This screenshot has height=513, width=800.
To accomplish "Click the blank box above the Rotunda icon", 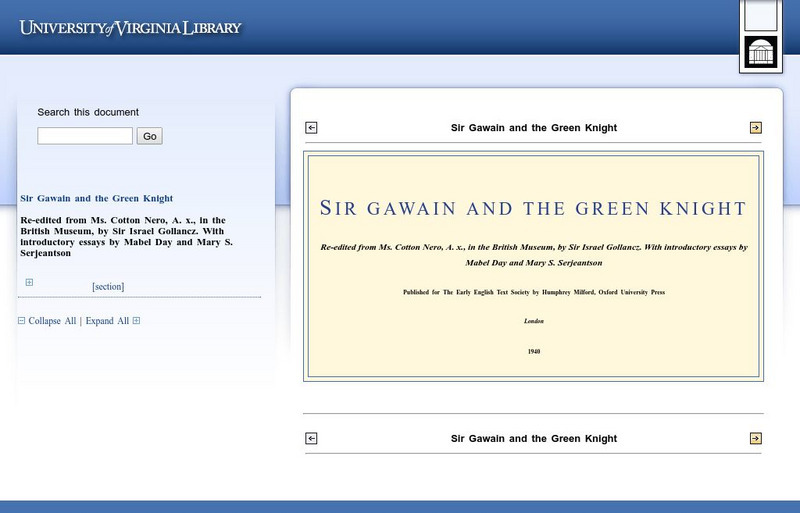I will [x=761, y=15].
